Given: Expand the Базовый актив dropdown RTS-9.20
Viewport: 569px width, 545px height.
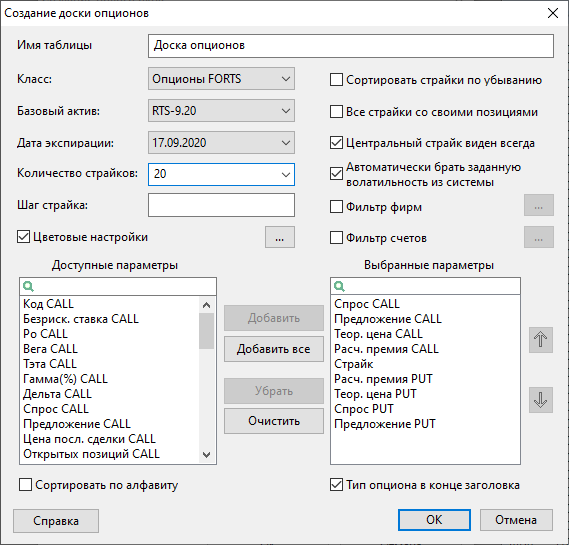Looking at the screenshot, I should click(221, 111).
